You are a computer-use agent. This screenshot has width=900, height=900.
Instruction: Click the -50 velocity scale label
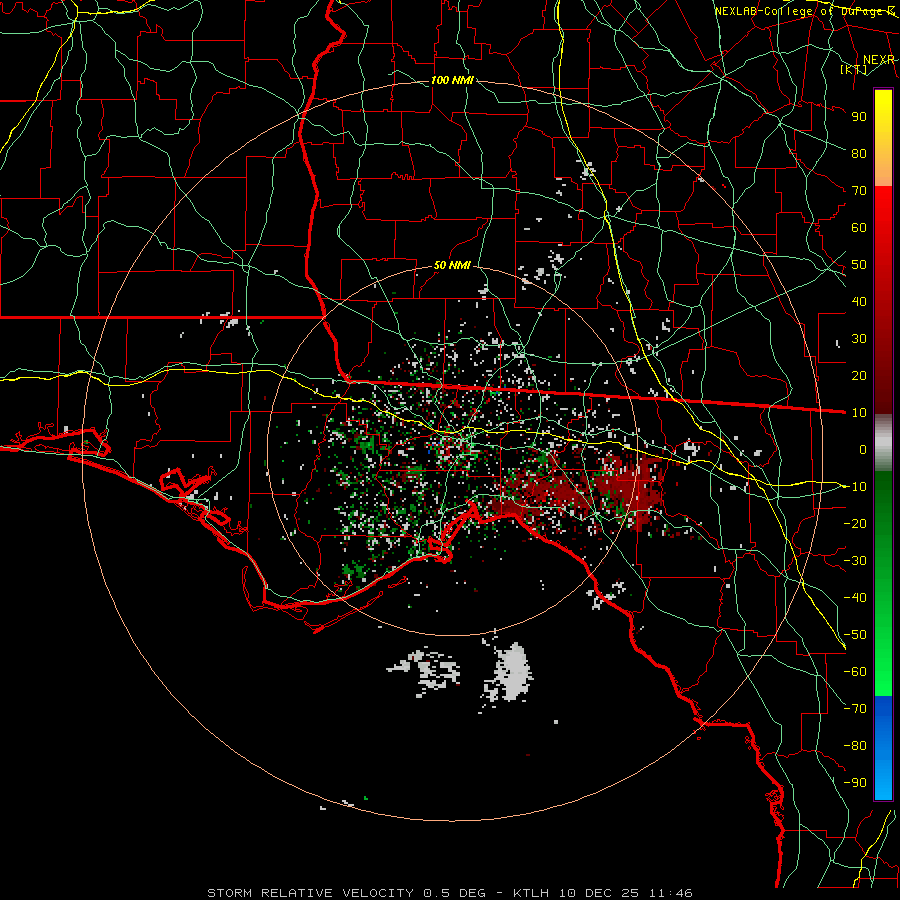(x=855, y=635)
